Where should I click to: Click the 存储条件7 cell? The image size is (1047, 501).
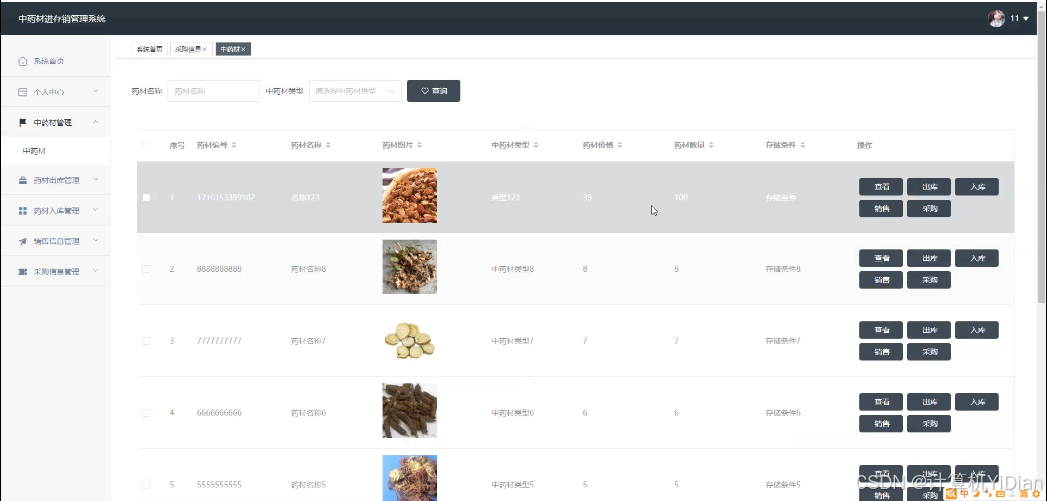tap(783, 341)
